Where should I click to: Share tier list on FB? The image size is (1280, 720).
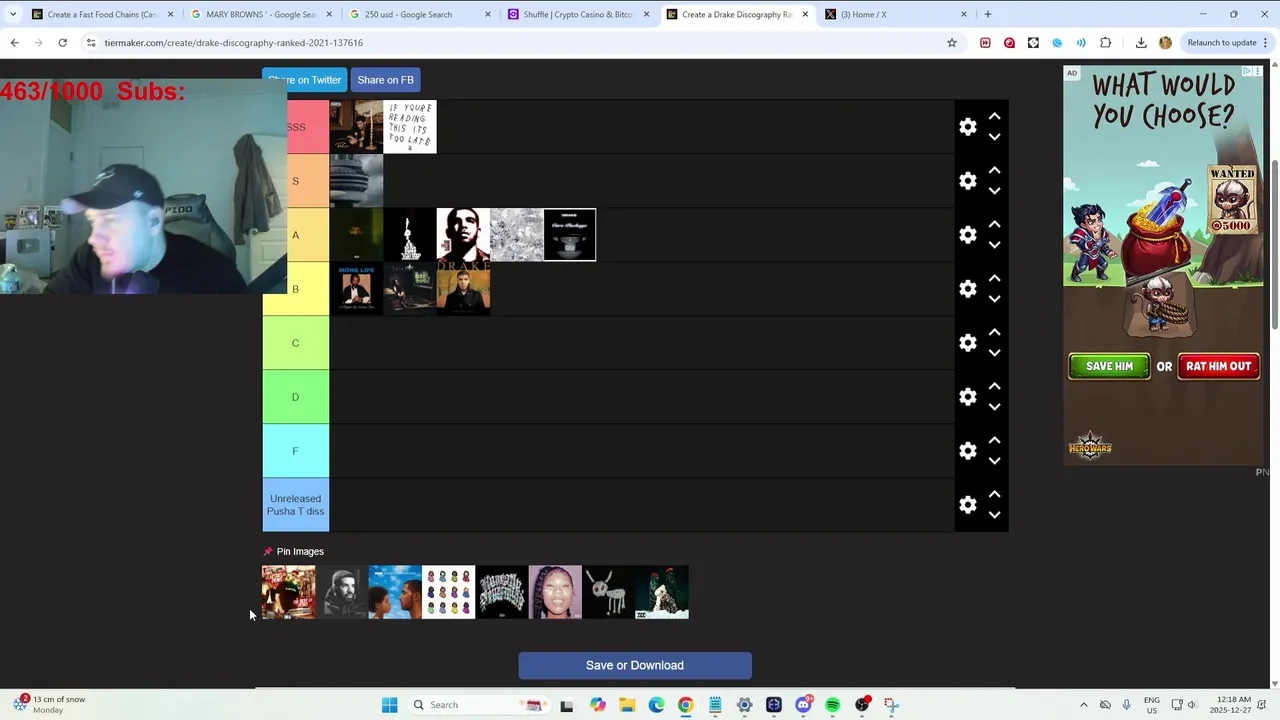pos(385,80)
